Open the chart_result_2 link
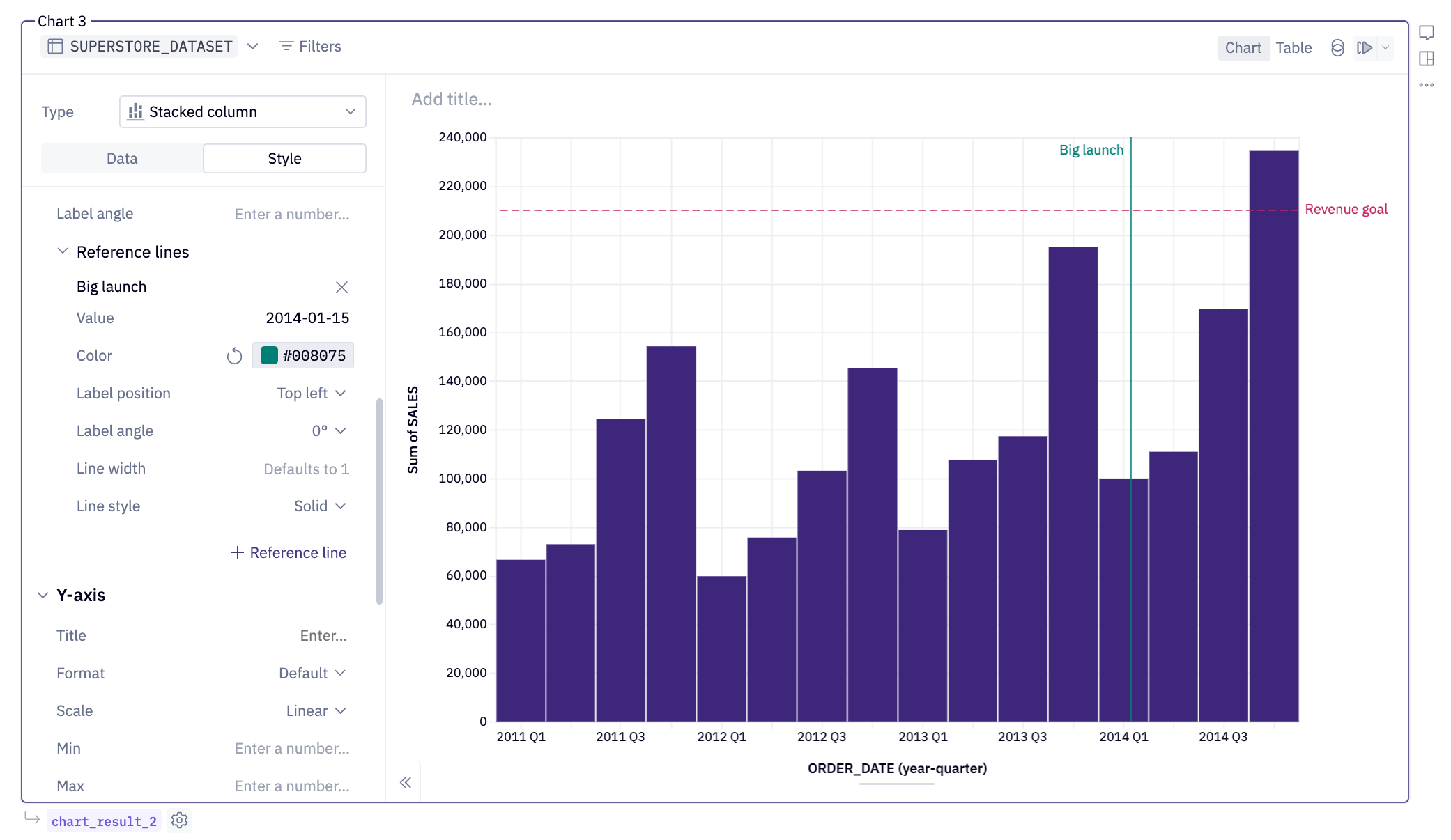This screenshot has width=1451, height=840. click(103, 820)
